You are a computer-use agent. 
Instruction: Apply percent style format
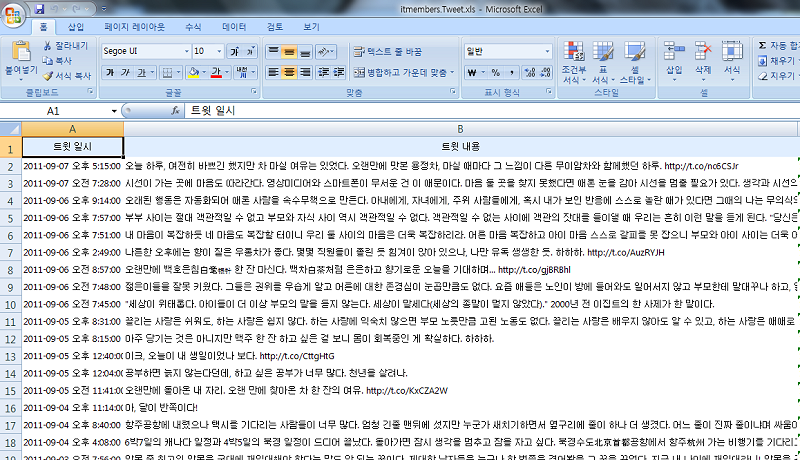tap(495, 73)
